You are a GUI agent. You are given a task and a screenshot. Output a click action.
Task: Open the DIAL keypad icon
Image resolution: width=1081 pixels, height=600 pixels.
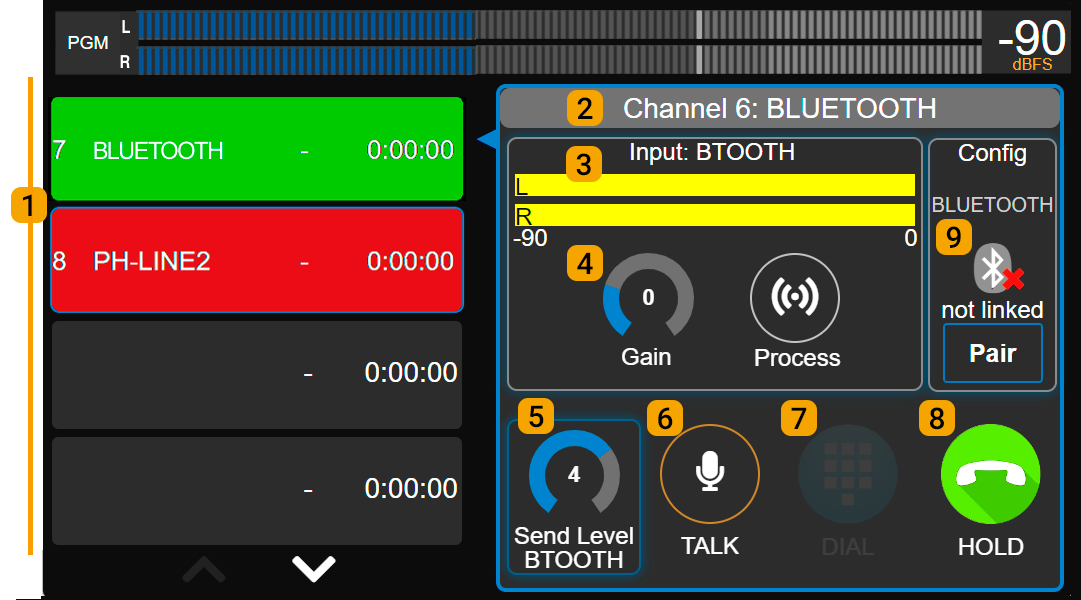point(848,474)
